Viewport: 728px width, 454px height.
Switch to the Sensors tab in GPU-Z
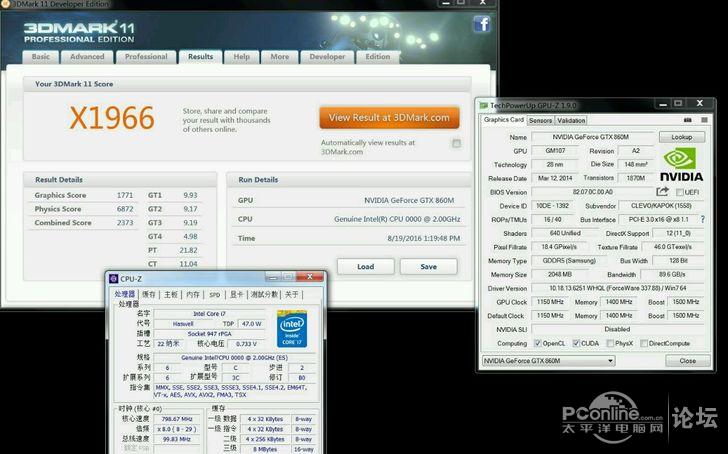(540, 121)
